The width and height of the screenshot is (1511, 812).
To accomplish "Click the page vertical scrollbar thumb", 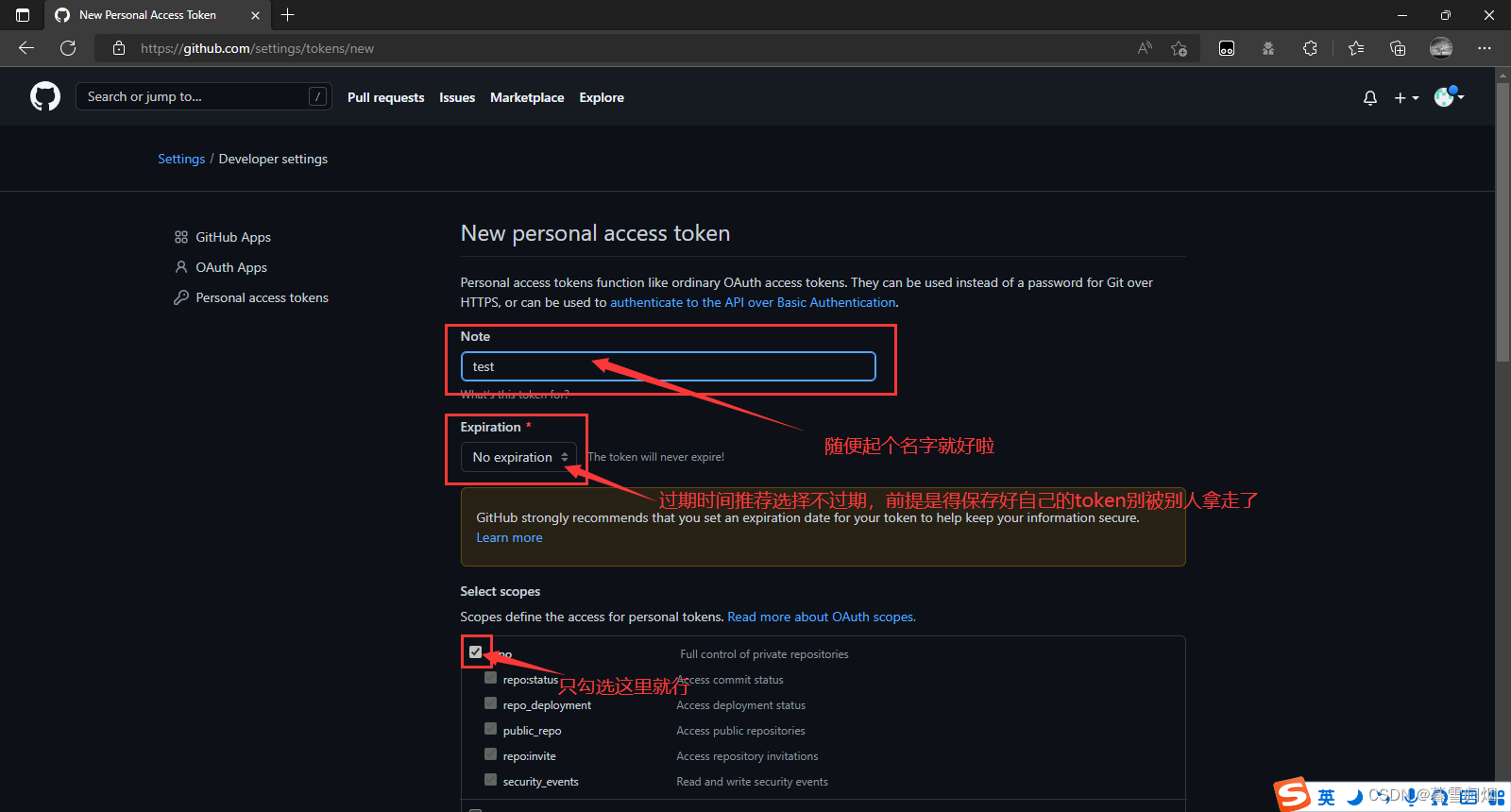I will 1503,222.
